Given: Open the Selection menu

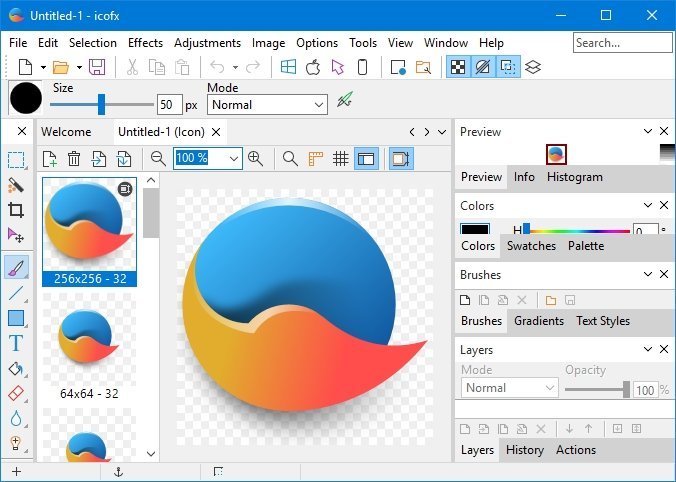Looking at the screenshot, I should (x=93, y=43).
